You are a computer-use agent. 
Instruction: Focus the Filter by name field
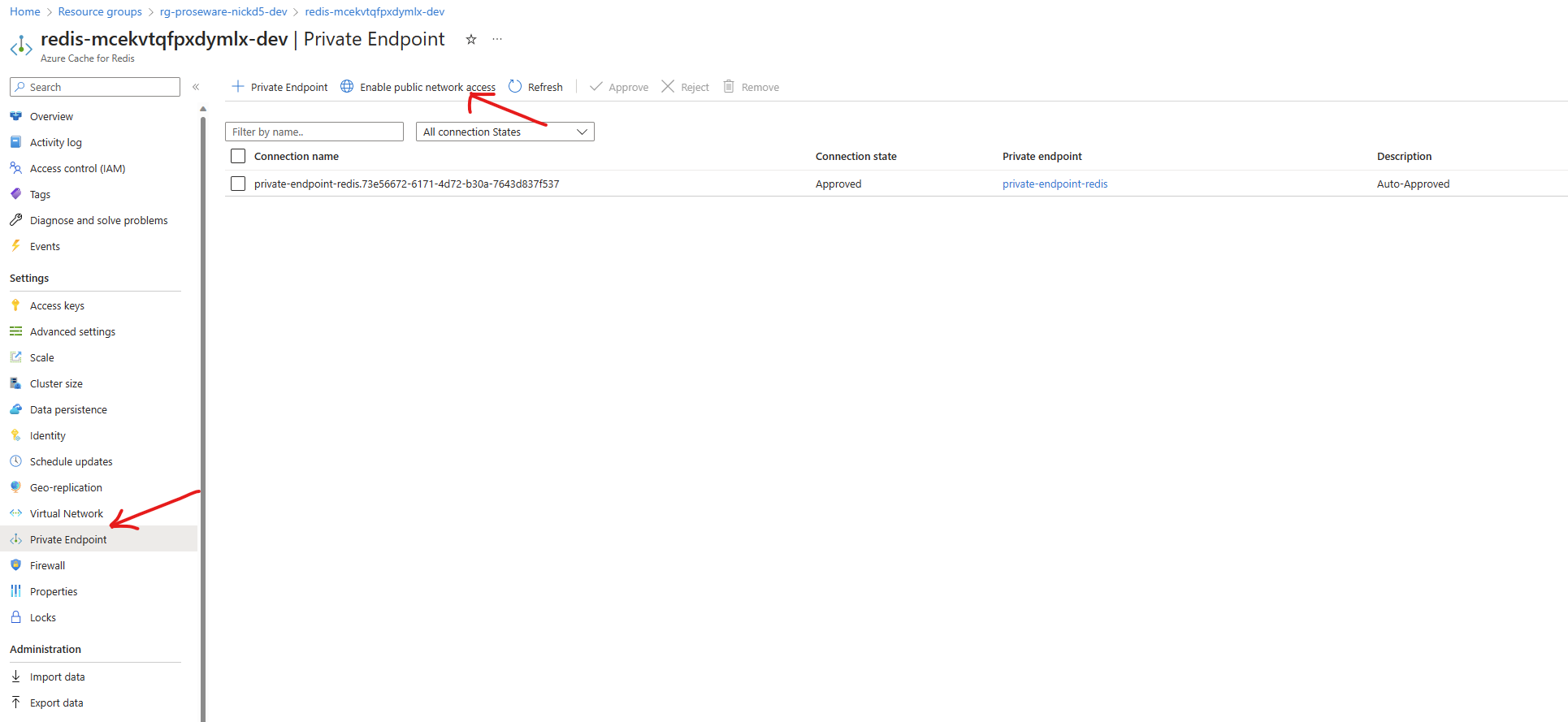(314, 132)
